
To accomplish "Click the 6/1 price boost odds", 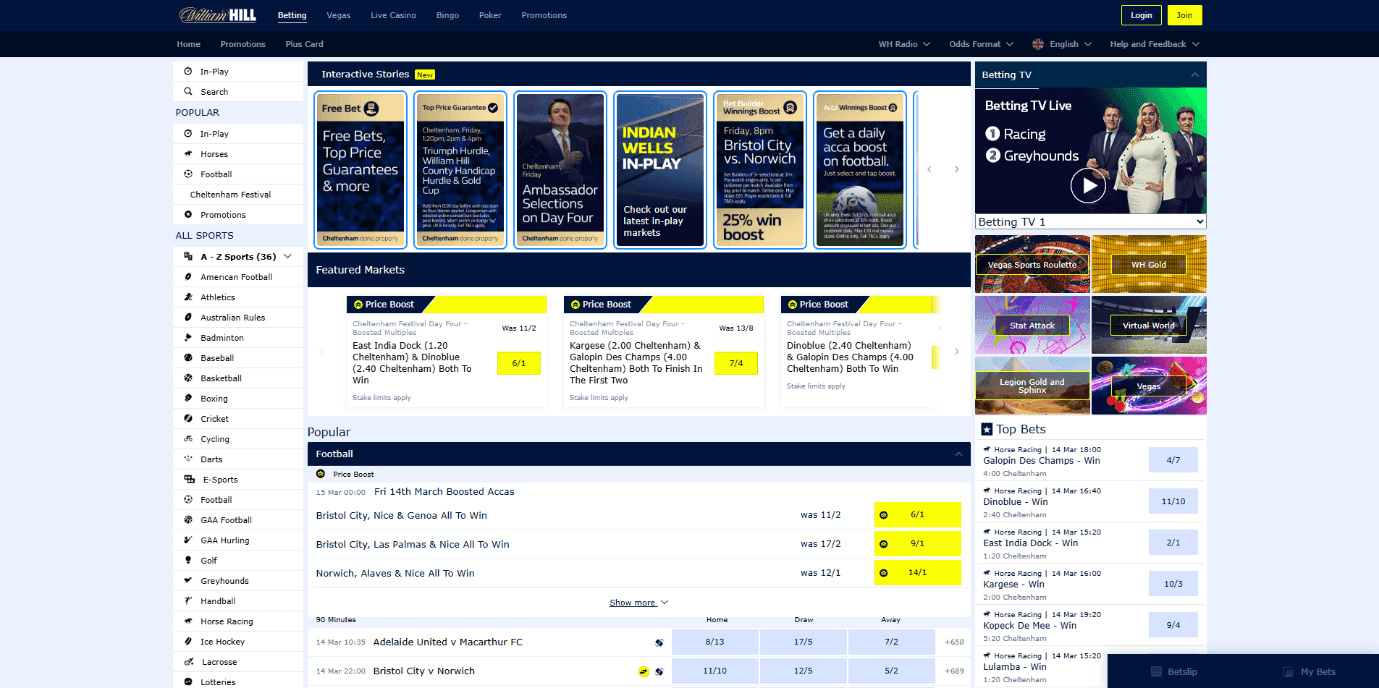I will tap(918, 514).
